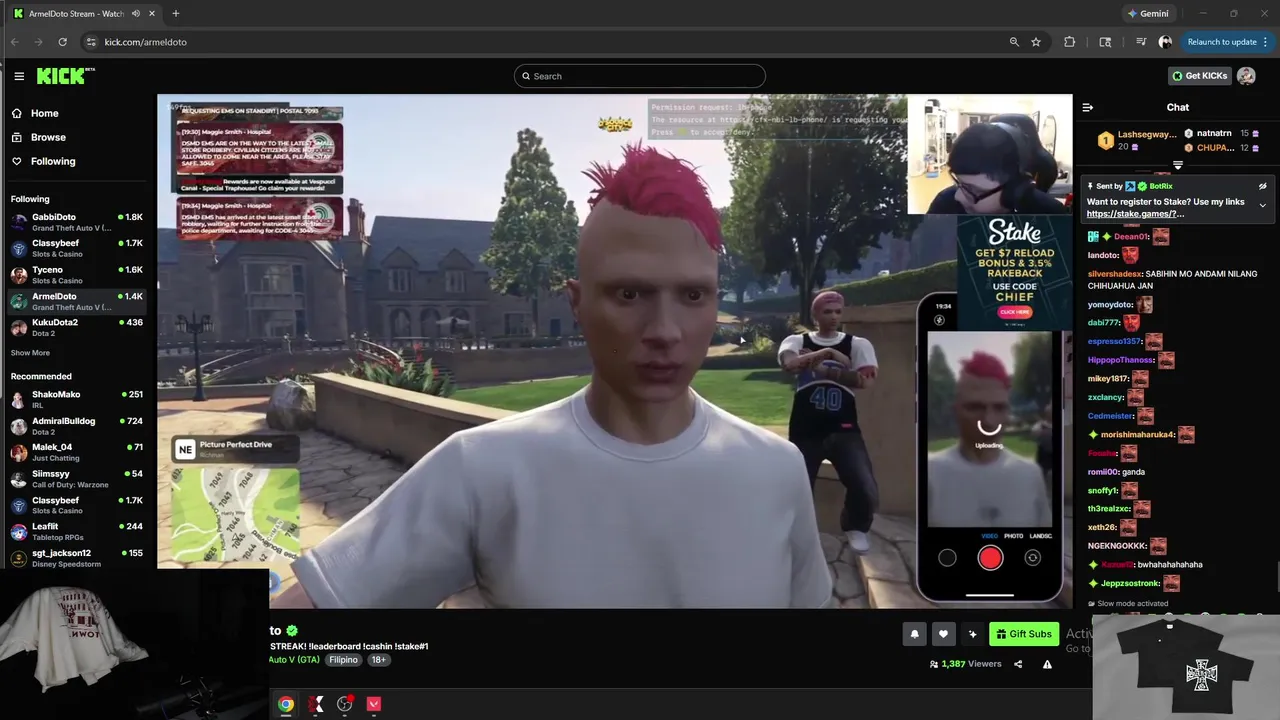
Task: Open Chrome extensions puzzle icon
Action: 1070,42
